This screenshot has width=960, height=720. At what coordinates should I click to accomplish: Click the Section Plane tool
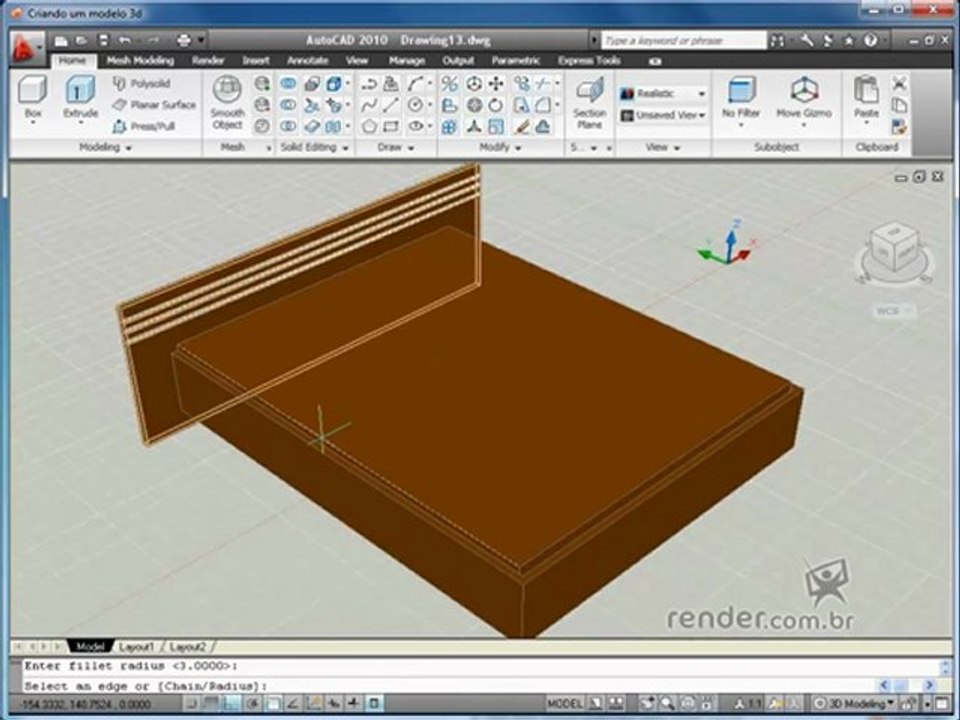(589, 103)
